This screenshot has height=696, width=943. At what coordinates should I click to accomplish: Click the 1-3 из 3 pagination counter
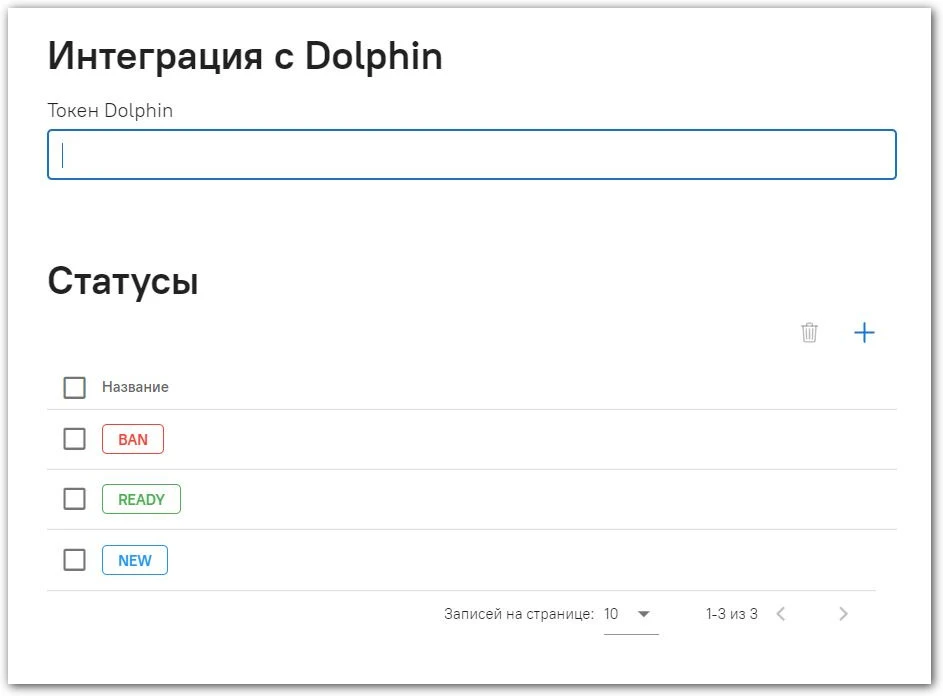731,614
